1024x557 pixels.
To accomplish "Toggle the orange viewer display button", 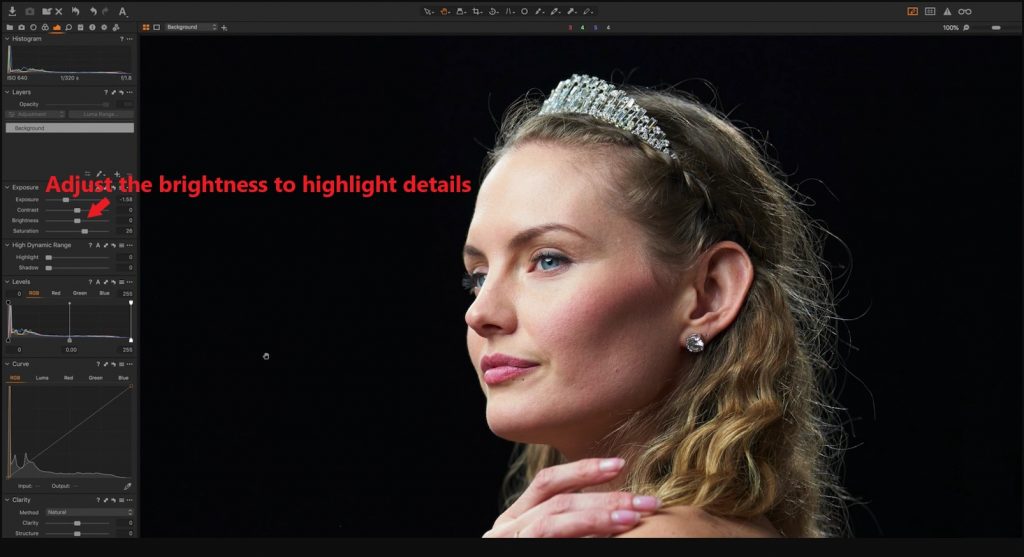I will coord(912,11).
